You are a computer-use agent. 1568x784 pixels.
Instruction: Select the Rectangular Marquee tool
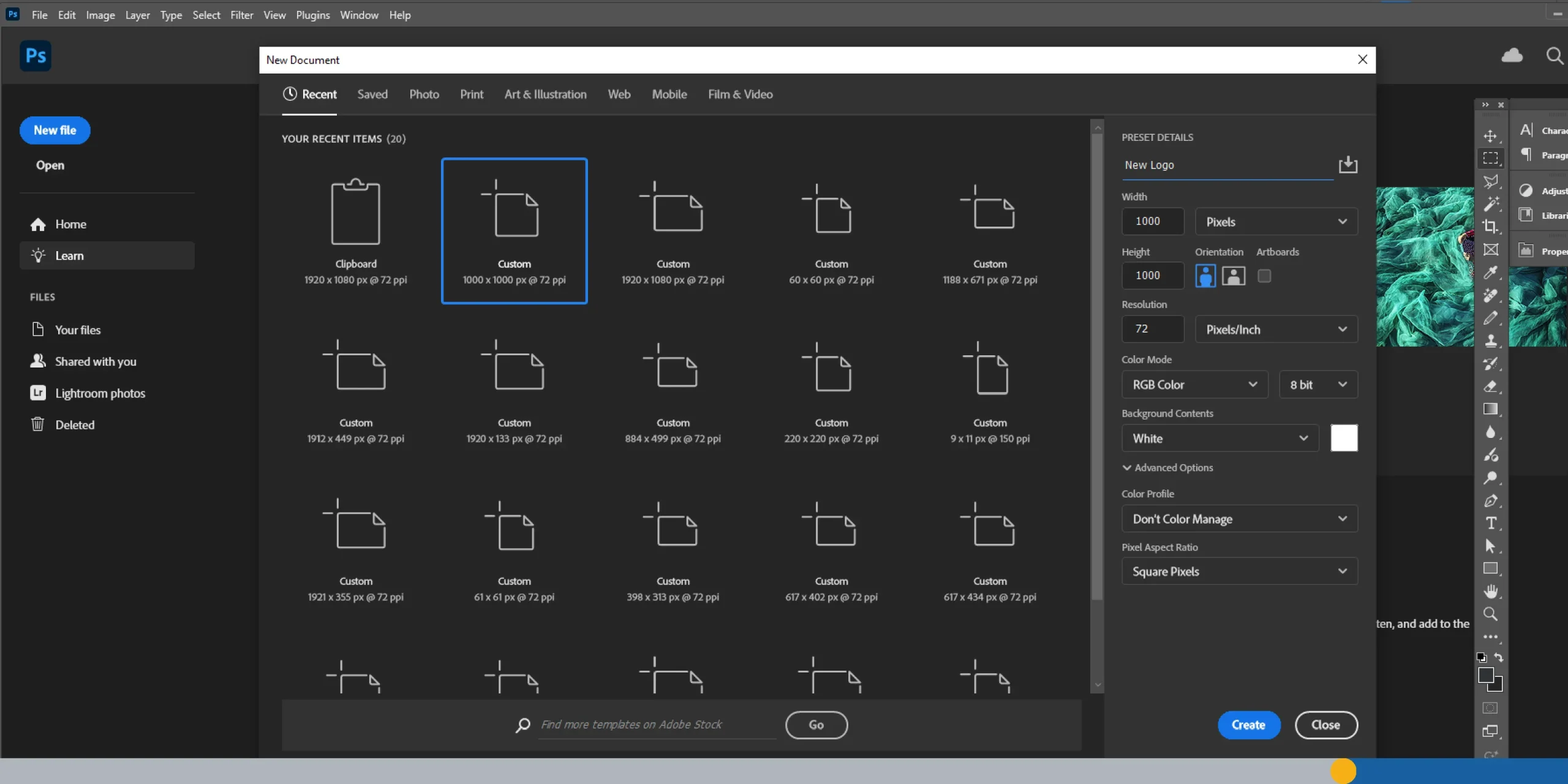1491,158
